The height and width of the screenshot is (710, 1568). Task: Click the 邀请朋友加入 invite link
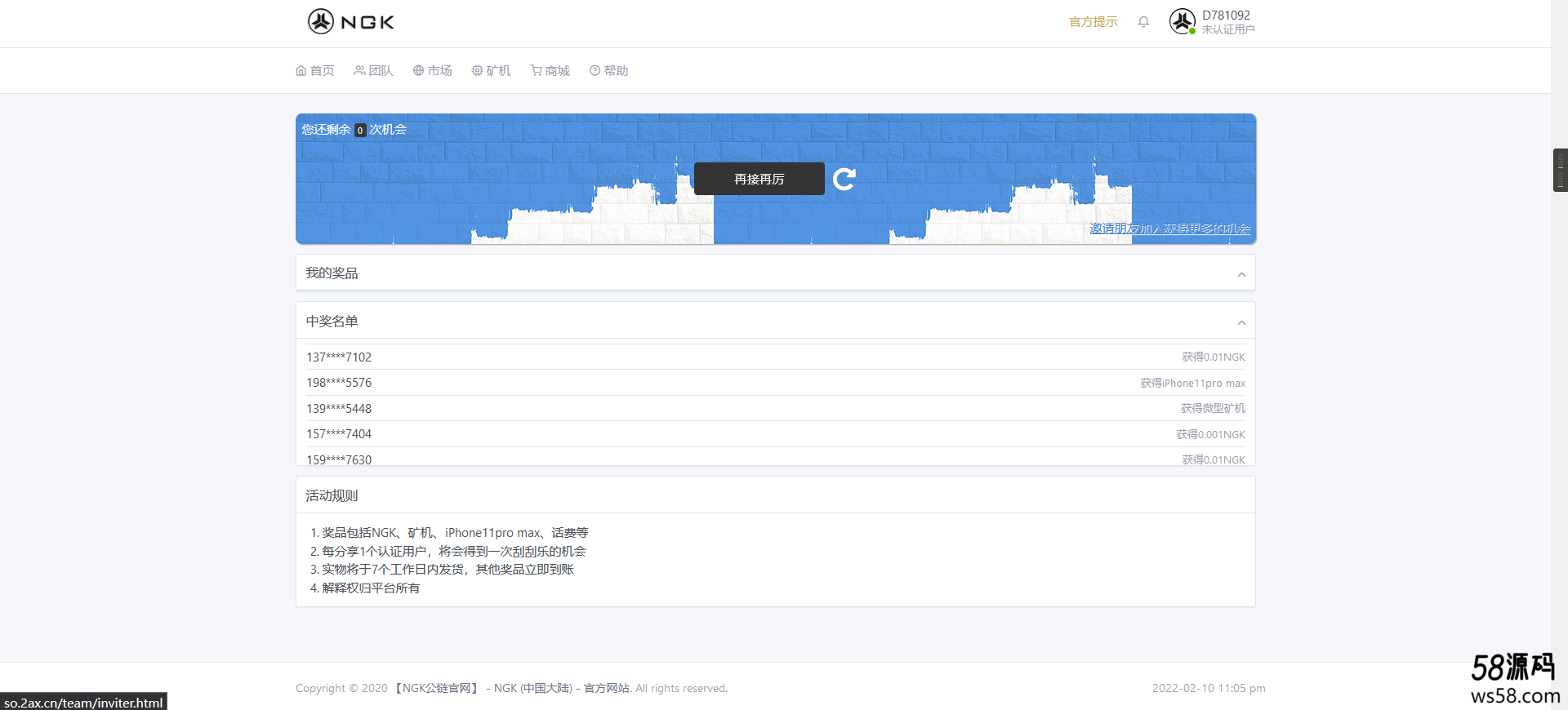[1169, 229]
